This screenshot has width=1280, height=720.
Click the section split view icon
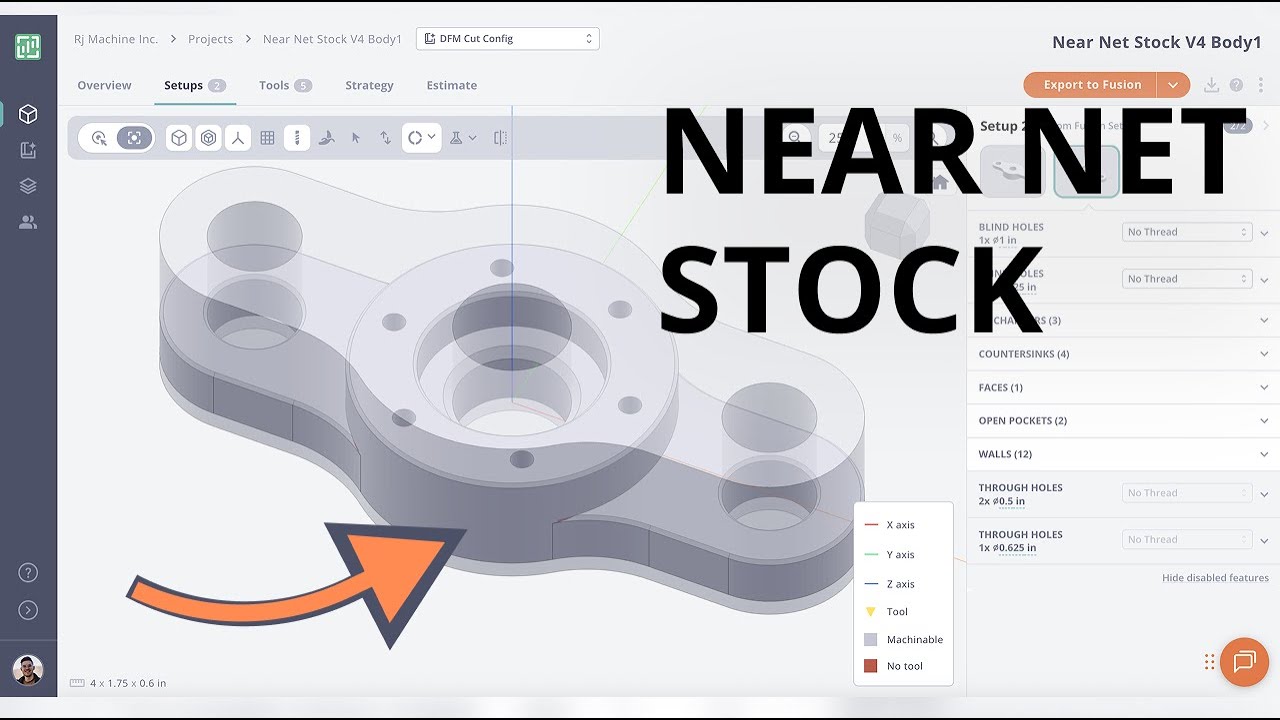(x=501, y=138)
